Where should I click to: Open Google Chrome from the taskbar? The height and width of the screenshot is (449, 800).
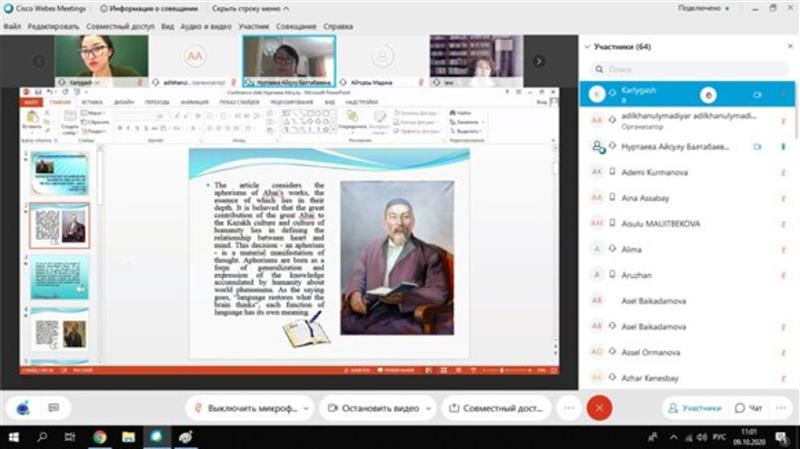(100, 438)
